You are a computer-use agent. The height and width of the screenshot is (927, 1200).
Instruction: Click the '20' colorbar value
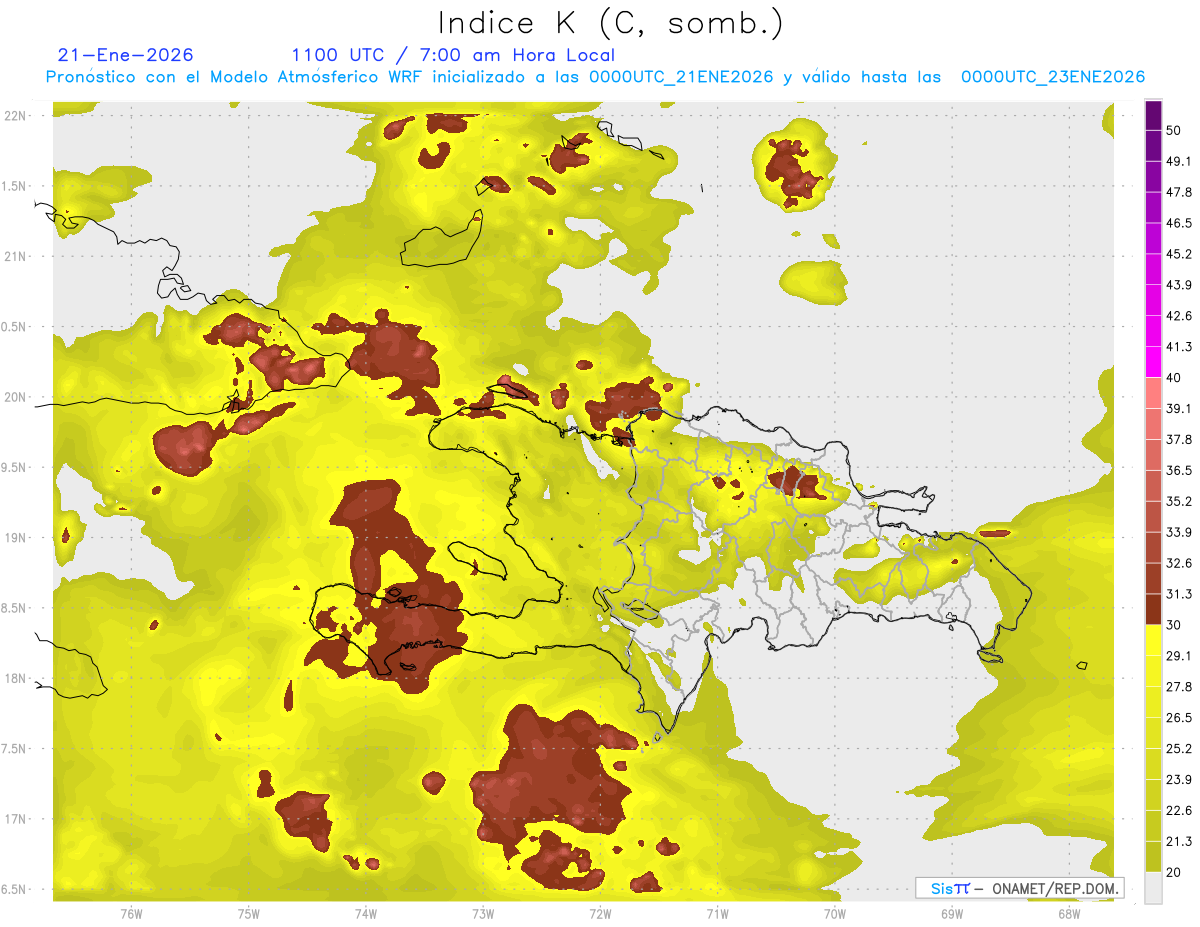point(1174,872)
